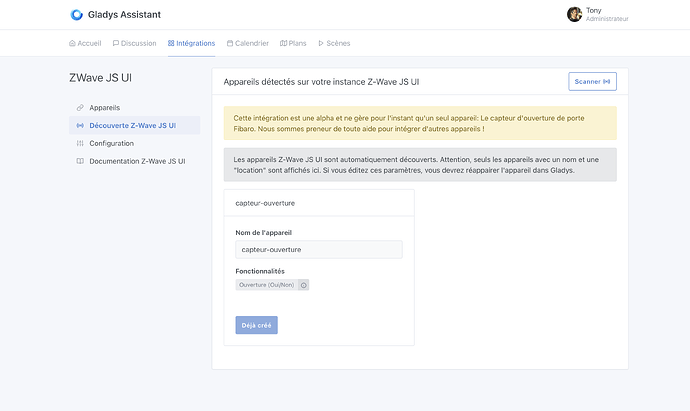Open the Tony Administrateur user menu
Viewport: 690px width, 411px height.
(x=598, y=14)
